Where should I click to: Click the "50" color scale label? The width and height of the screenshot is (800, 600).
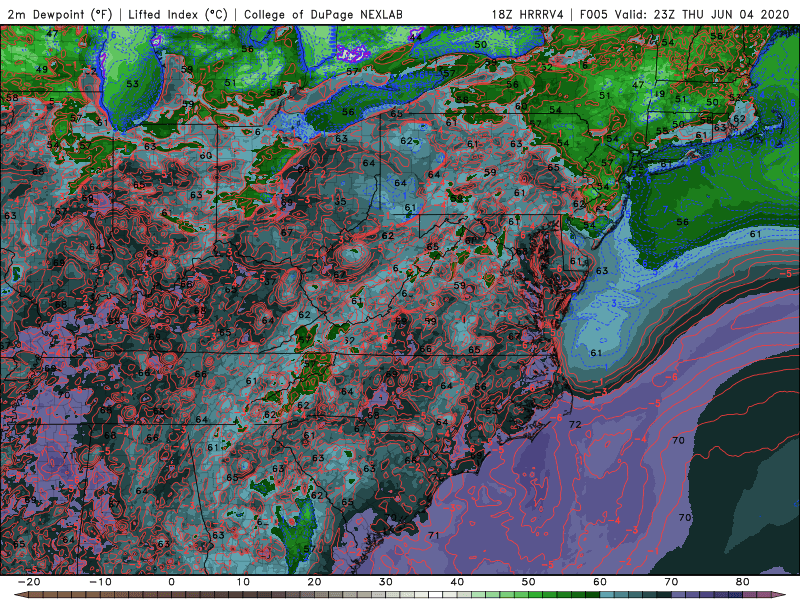click(x=529, y=582)
